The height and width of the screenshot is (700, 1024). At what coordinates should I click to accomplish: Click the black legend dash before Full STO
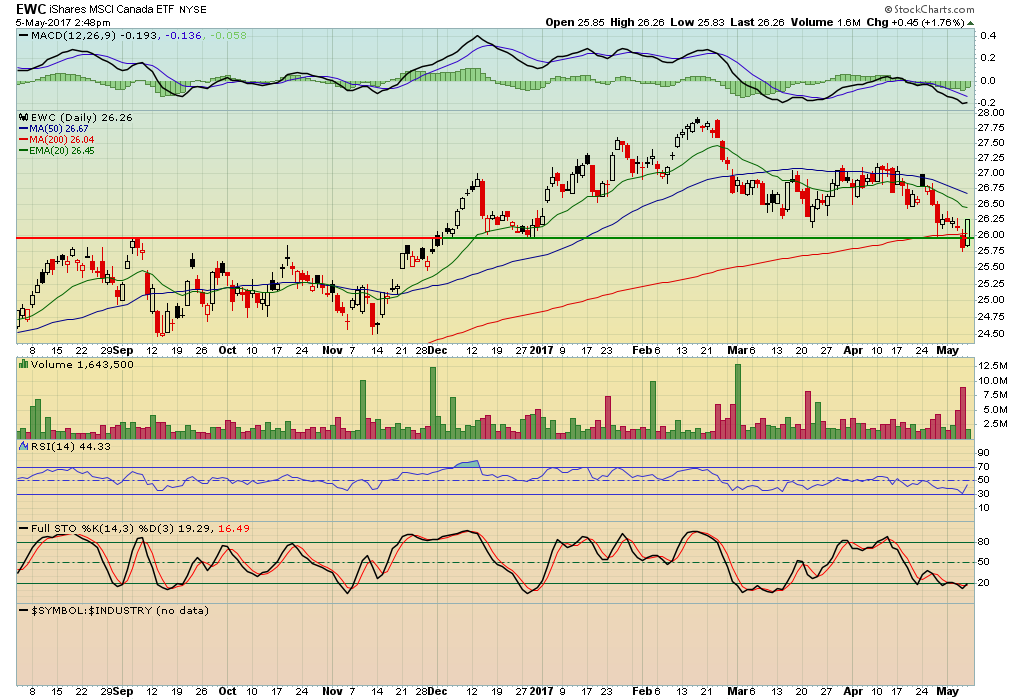coord(24,529)
